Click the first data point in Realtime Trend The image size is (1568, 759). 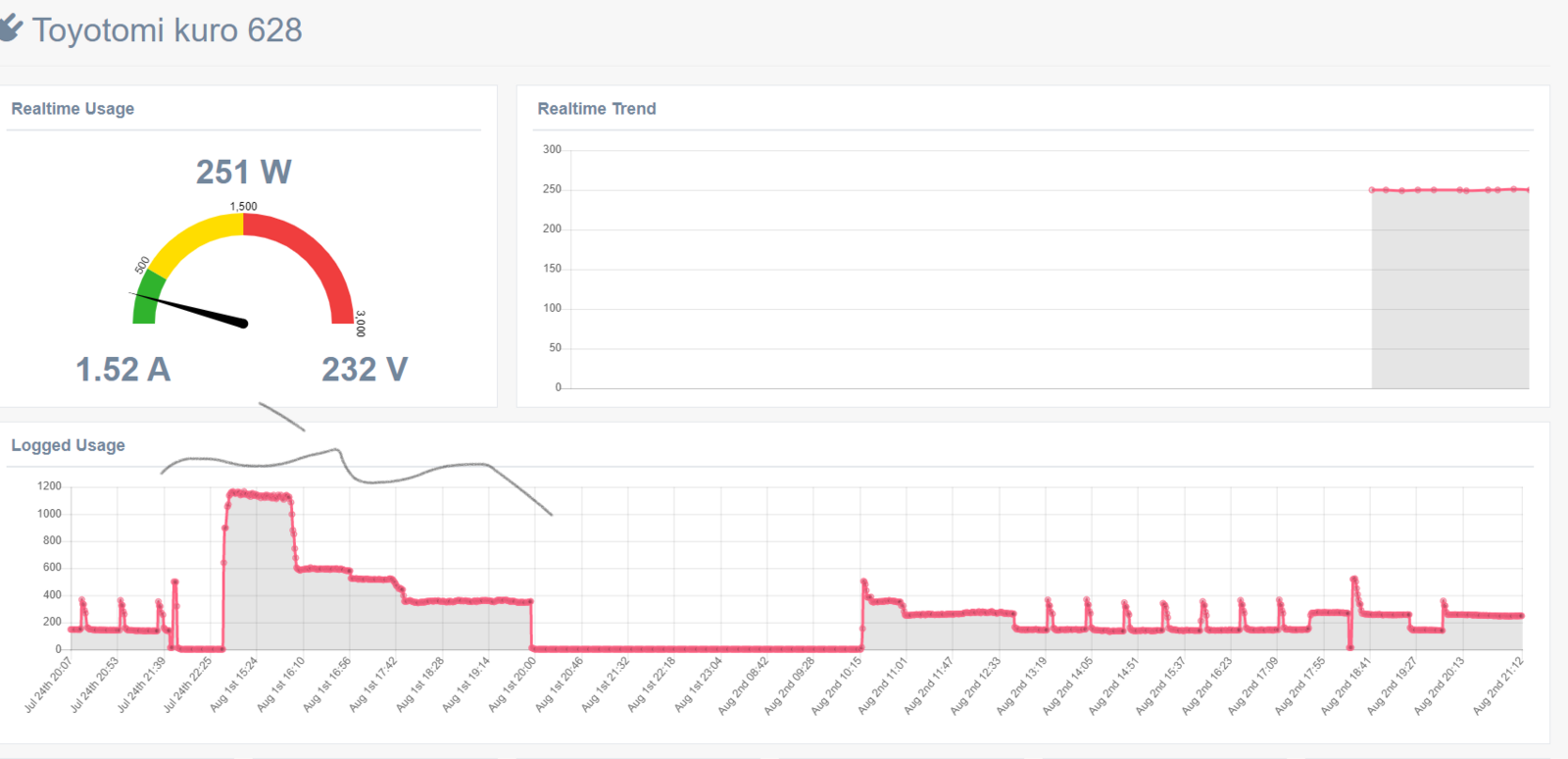pyautogui.click(x=1372, y=190)
